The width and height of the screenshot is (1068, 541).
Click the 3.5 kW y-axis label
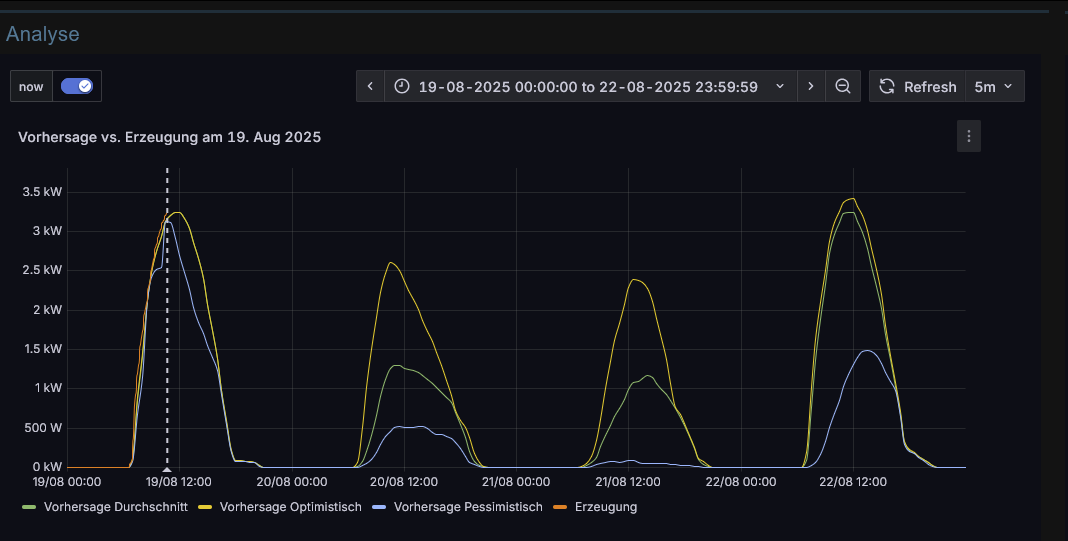point(42,191)
